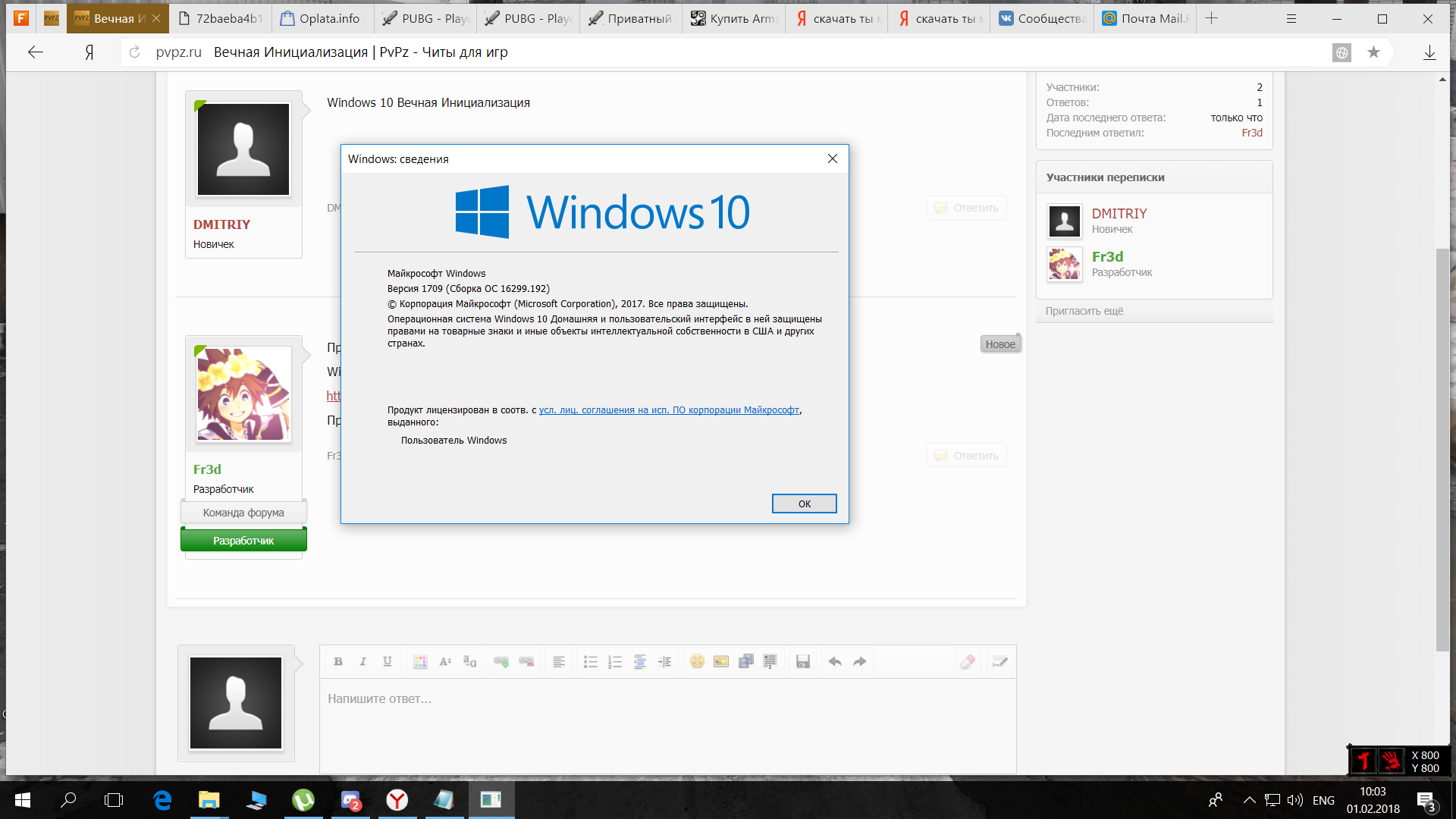Insert a bulleted list
Viewport: 1456px width, 819px height.
[x=591, y=661]
